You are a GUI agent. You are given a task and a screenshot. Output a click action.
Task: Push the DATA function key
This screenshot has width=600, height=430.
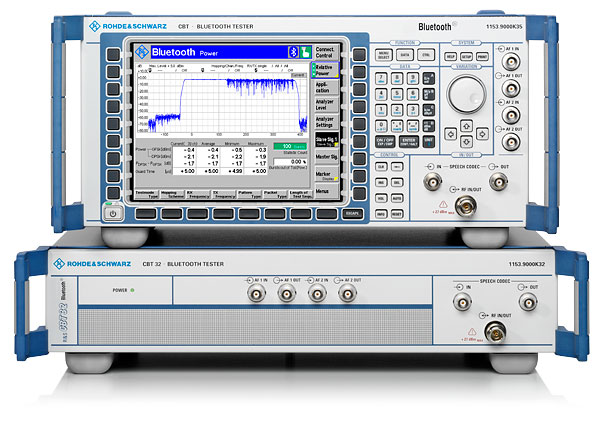coord(405,55)
